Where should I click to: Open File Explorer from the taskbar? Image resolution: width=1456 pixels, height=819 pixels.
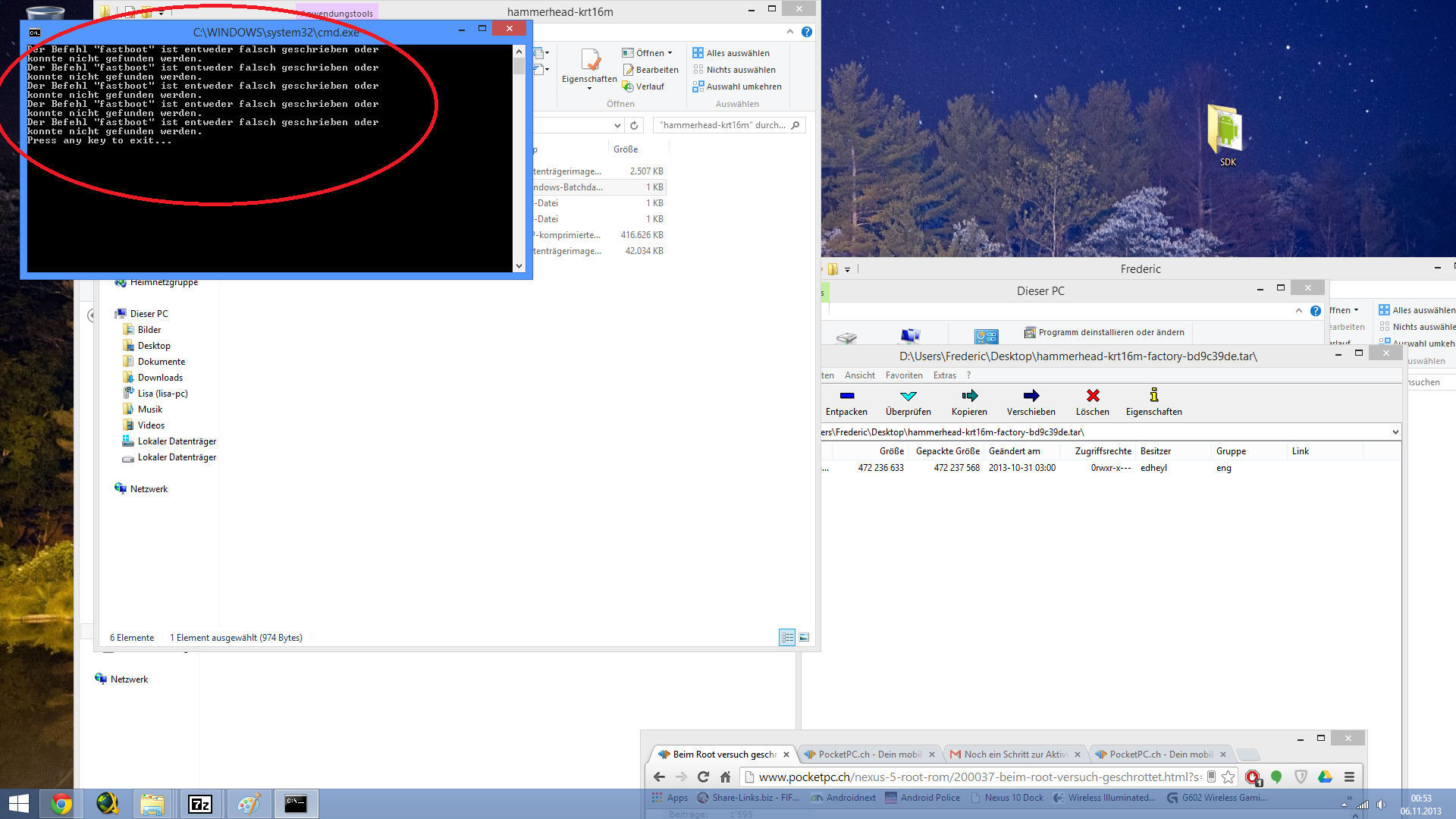[x=152, y=804]
